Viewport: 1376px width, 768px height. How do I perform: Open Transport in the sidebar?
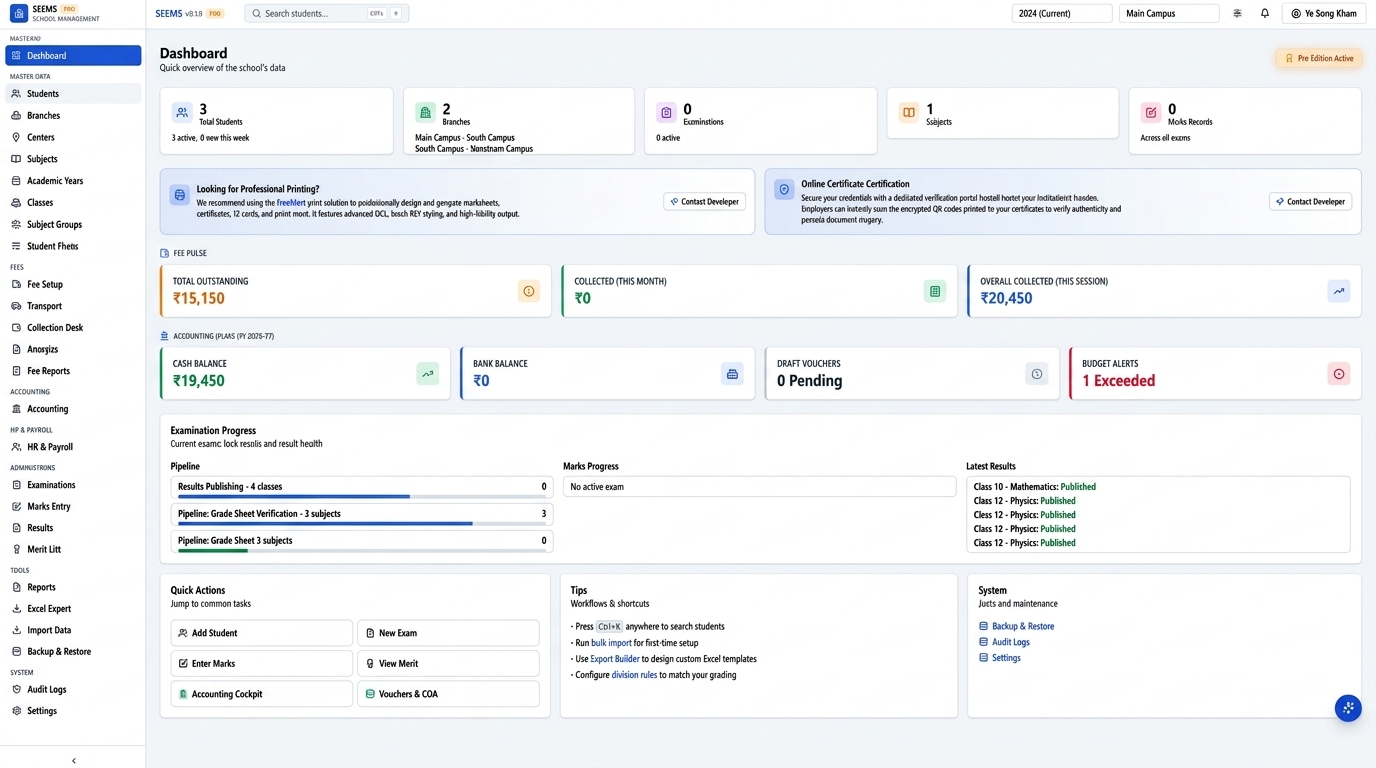pos(73,306)
